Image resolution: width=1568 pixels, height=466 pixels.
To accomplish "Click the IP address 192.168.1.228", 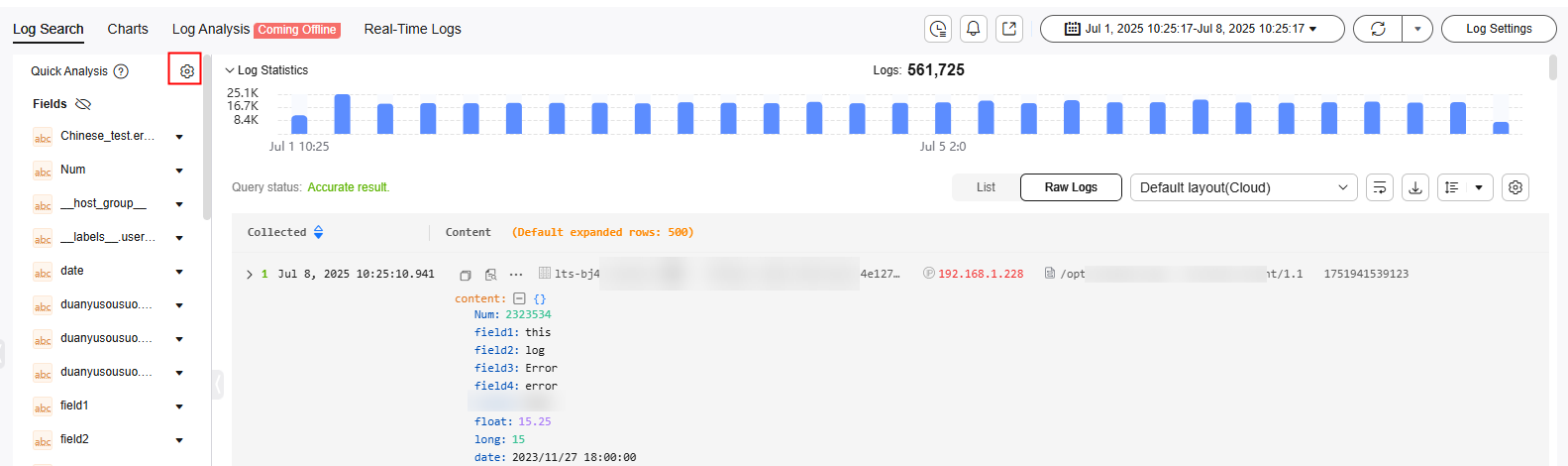I will tap(981, 274).
